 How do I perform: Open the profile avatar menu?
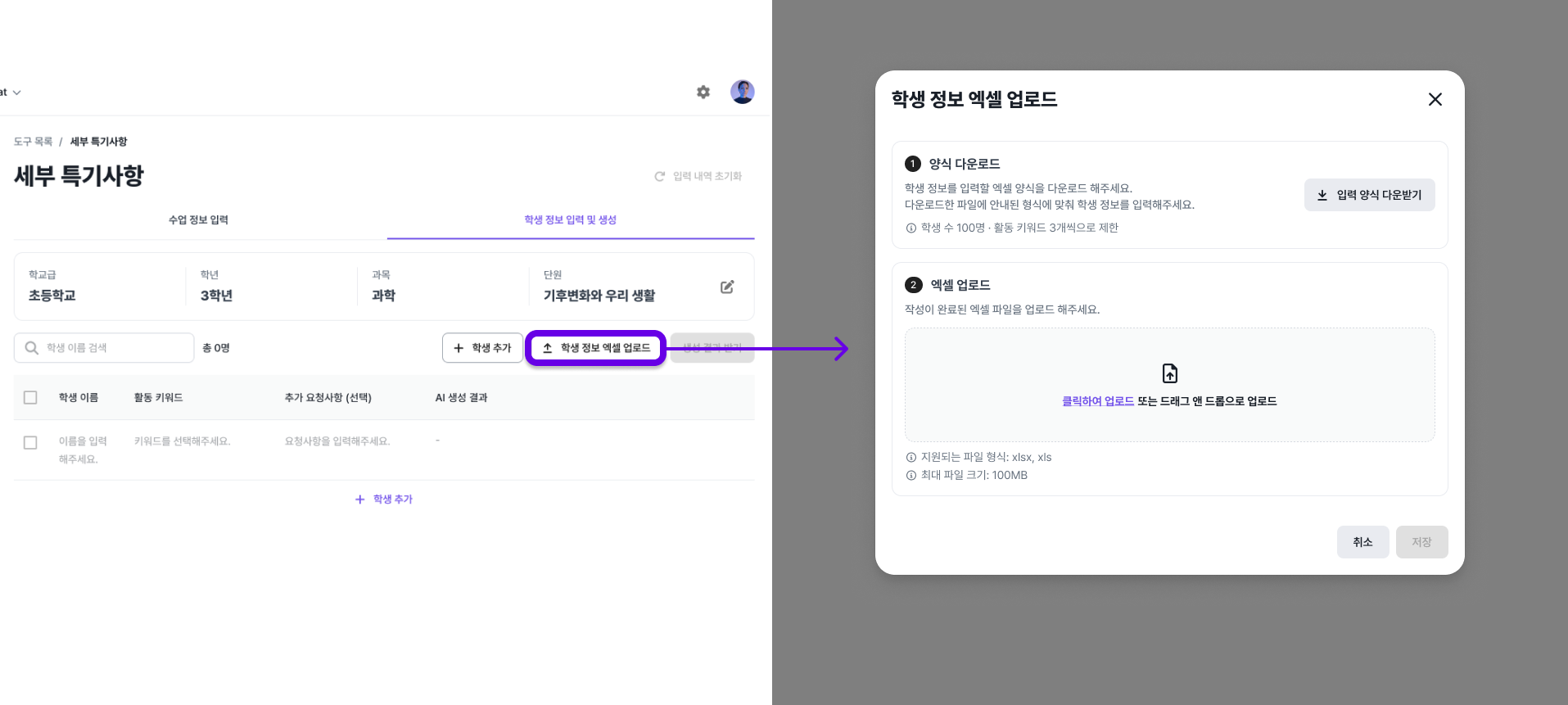tap(742, 92)
